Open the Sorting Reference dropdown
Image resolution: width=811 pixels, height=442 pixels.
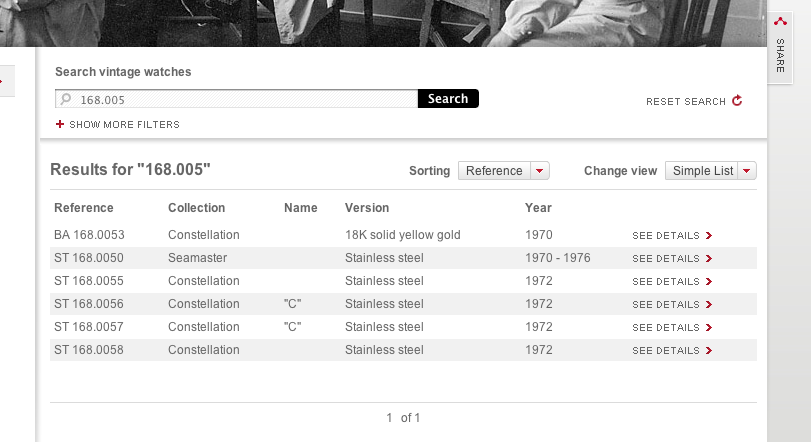point(504,171)
